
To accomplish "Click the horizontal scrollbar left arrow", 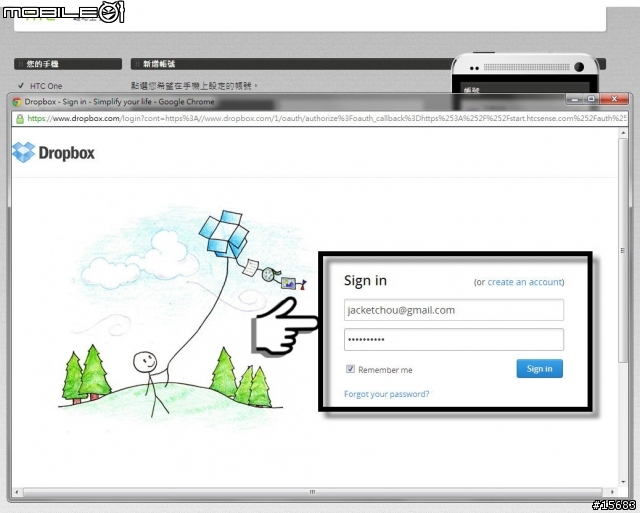I will click(16, 492).
